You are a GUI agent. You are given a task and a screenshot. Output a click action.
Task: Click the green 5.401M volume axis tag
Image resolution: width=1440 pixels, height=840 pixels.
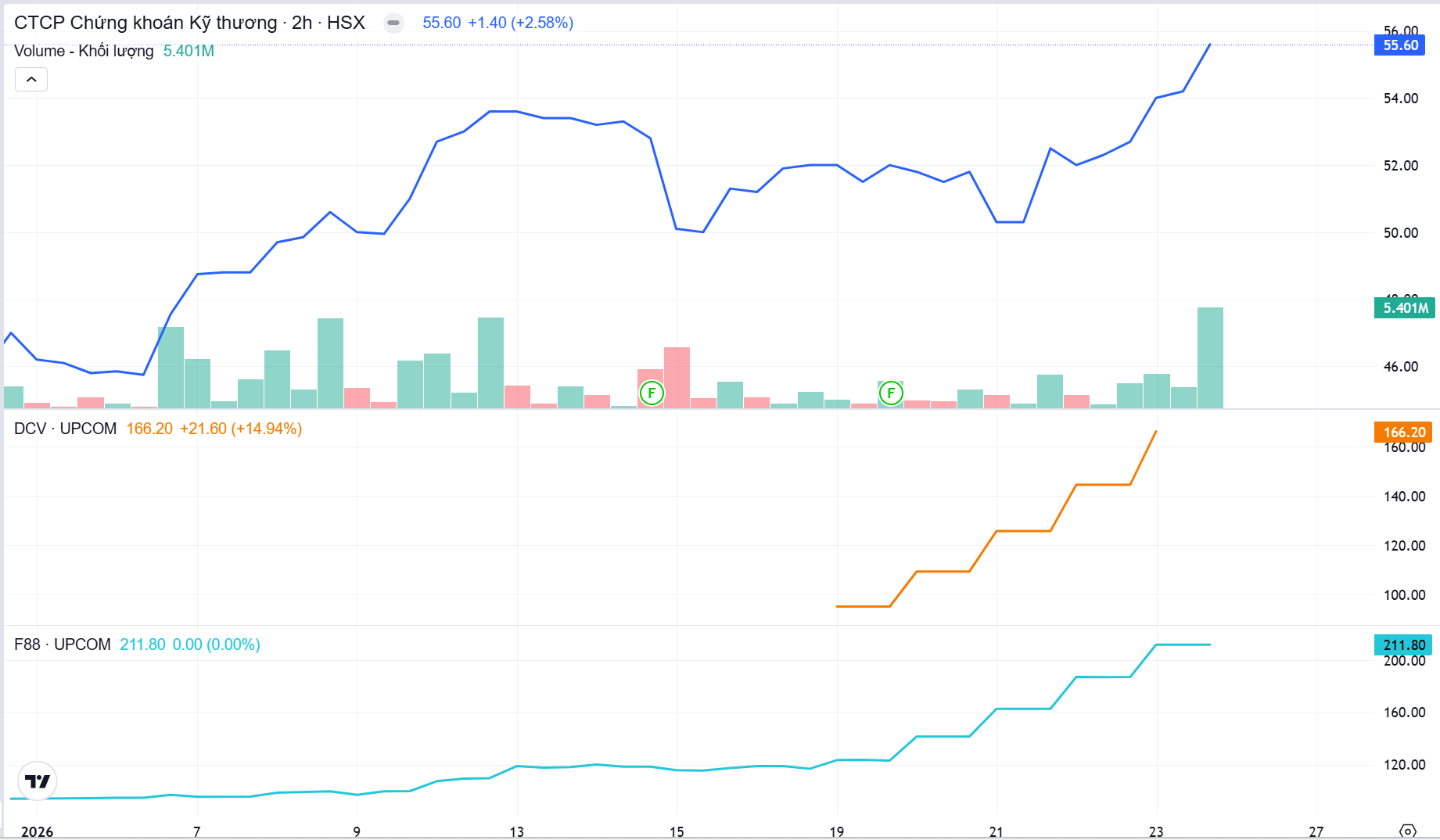[x=1406, y=308]
